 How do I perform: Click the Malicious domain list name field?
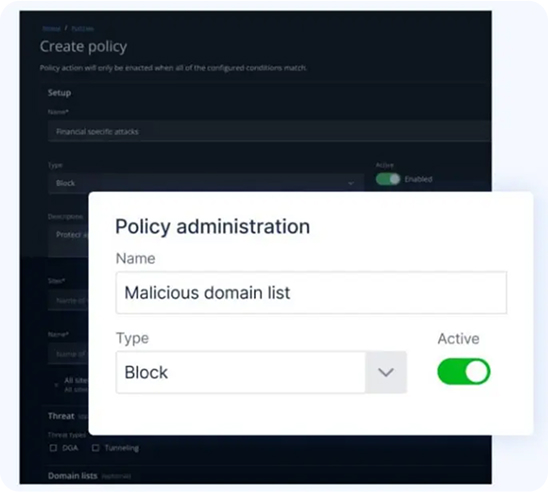[311, 293]
